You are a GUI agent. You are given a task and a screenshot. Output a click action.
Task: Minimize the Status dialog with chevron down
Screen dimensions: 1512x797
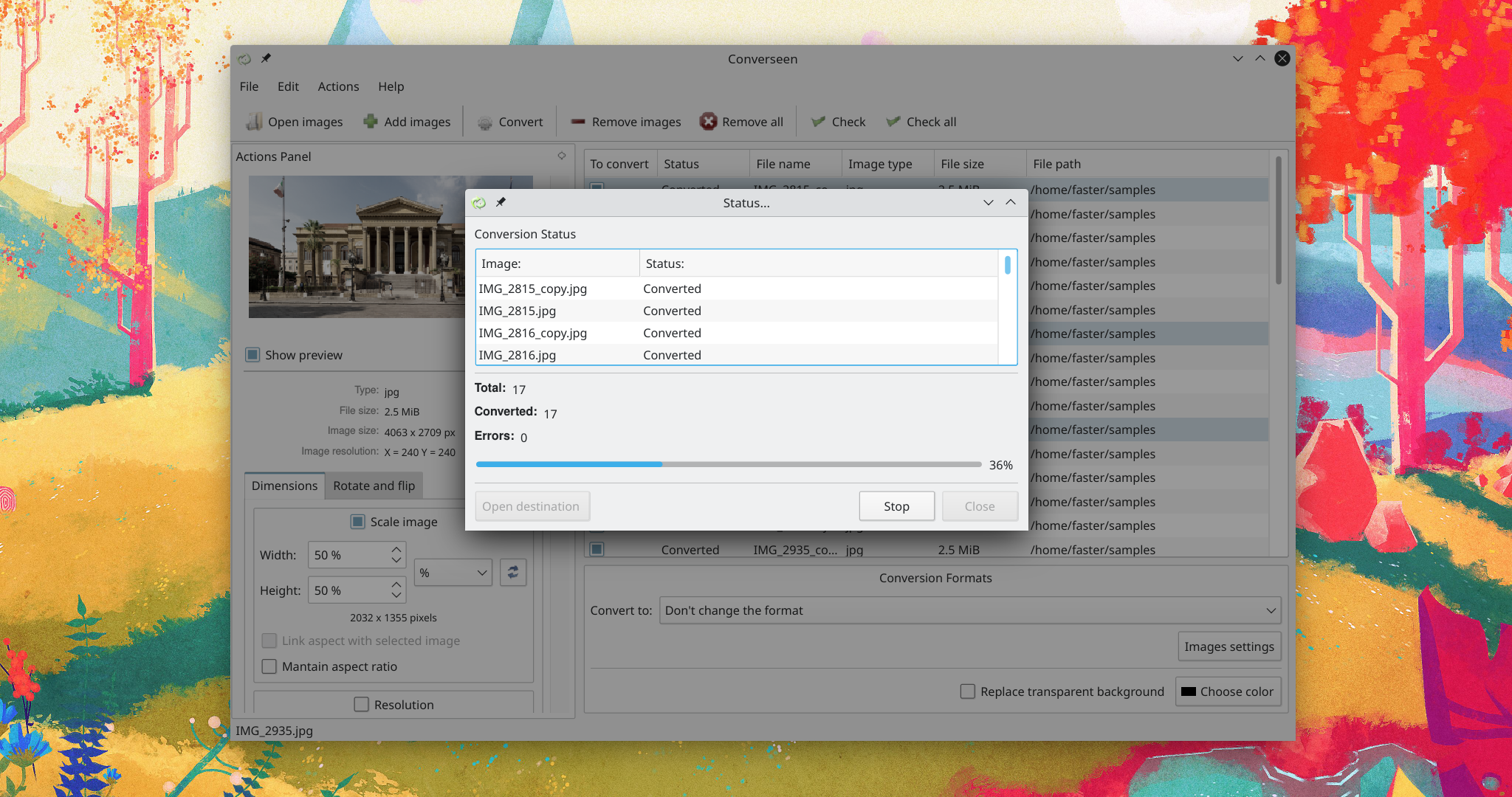coord(989,203)
